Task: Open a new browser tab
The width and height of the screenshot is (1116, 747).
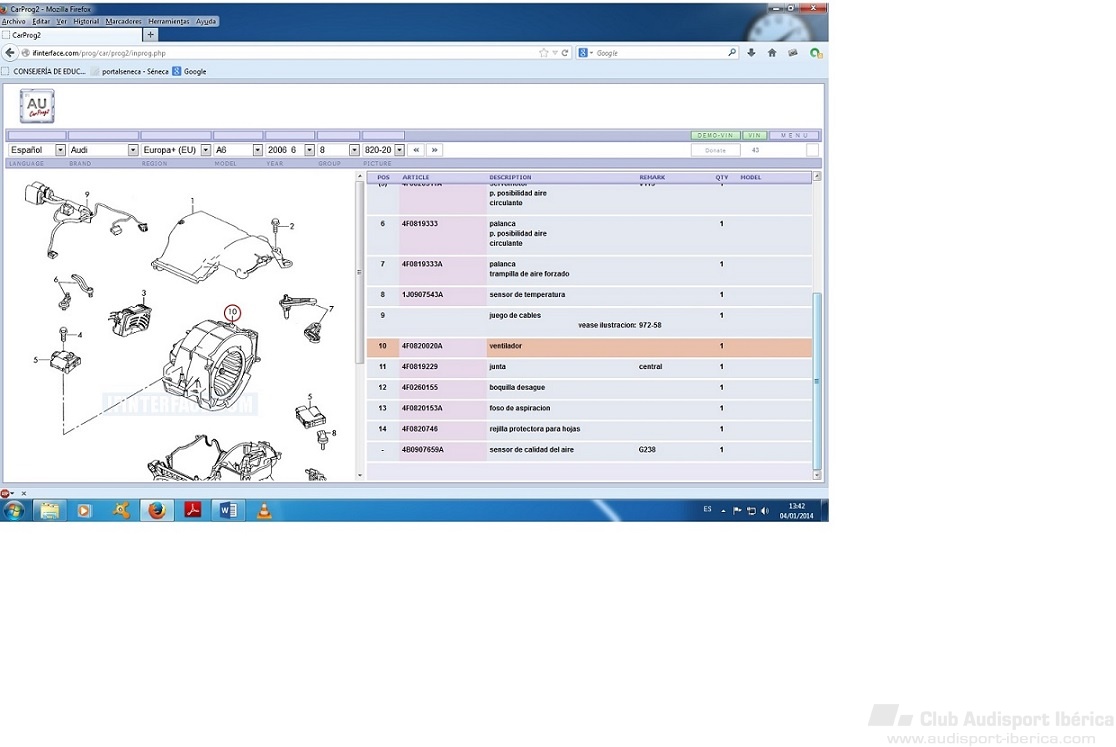Action: click(x=150, y=34)
